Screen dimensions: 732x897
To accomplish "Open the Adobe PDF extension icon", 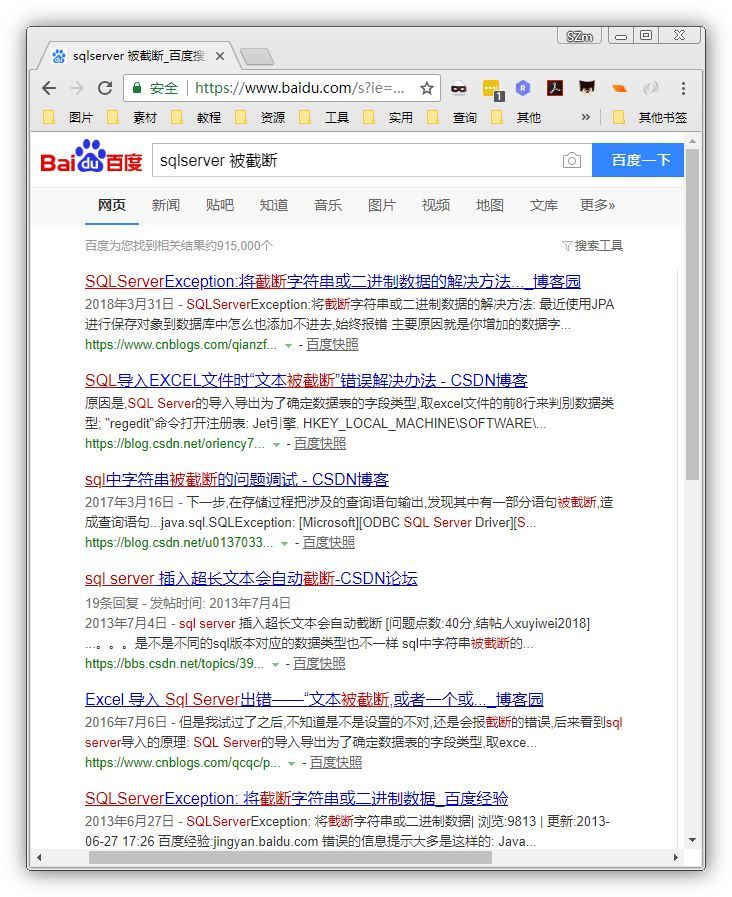I will click(555, 88).
